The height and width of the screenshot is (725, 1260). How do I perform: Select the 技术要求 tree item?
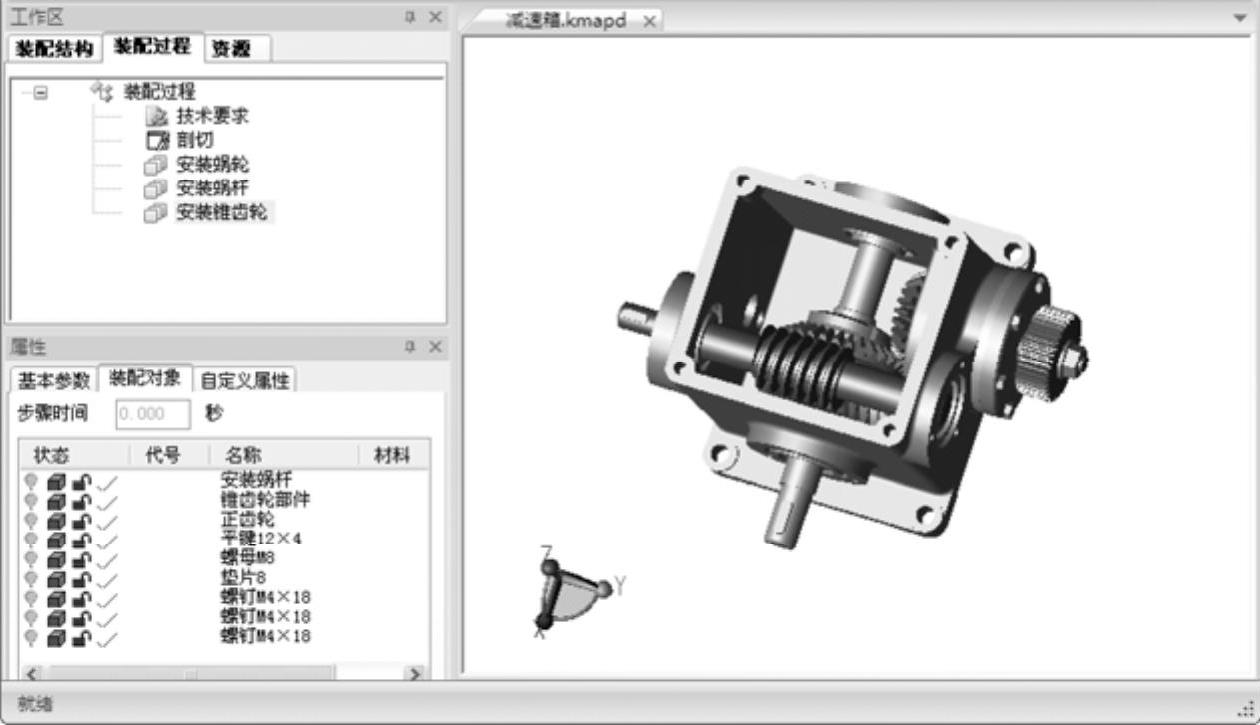pos(213,116)
